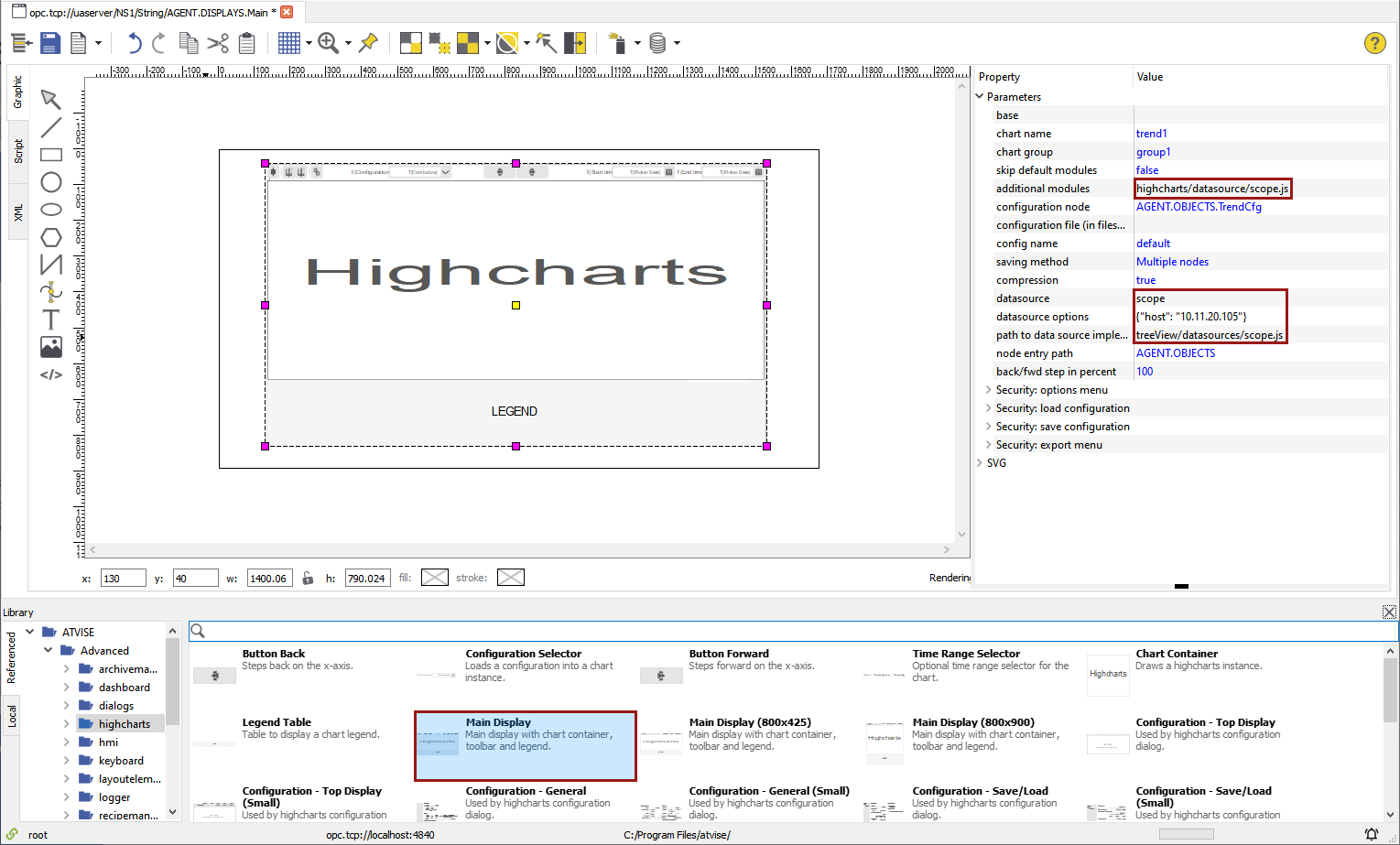Click the fill color swatch
The height and width of the screenshot is (845, 1400).
pos(434,578)
